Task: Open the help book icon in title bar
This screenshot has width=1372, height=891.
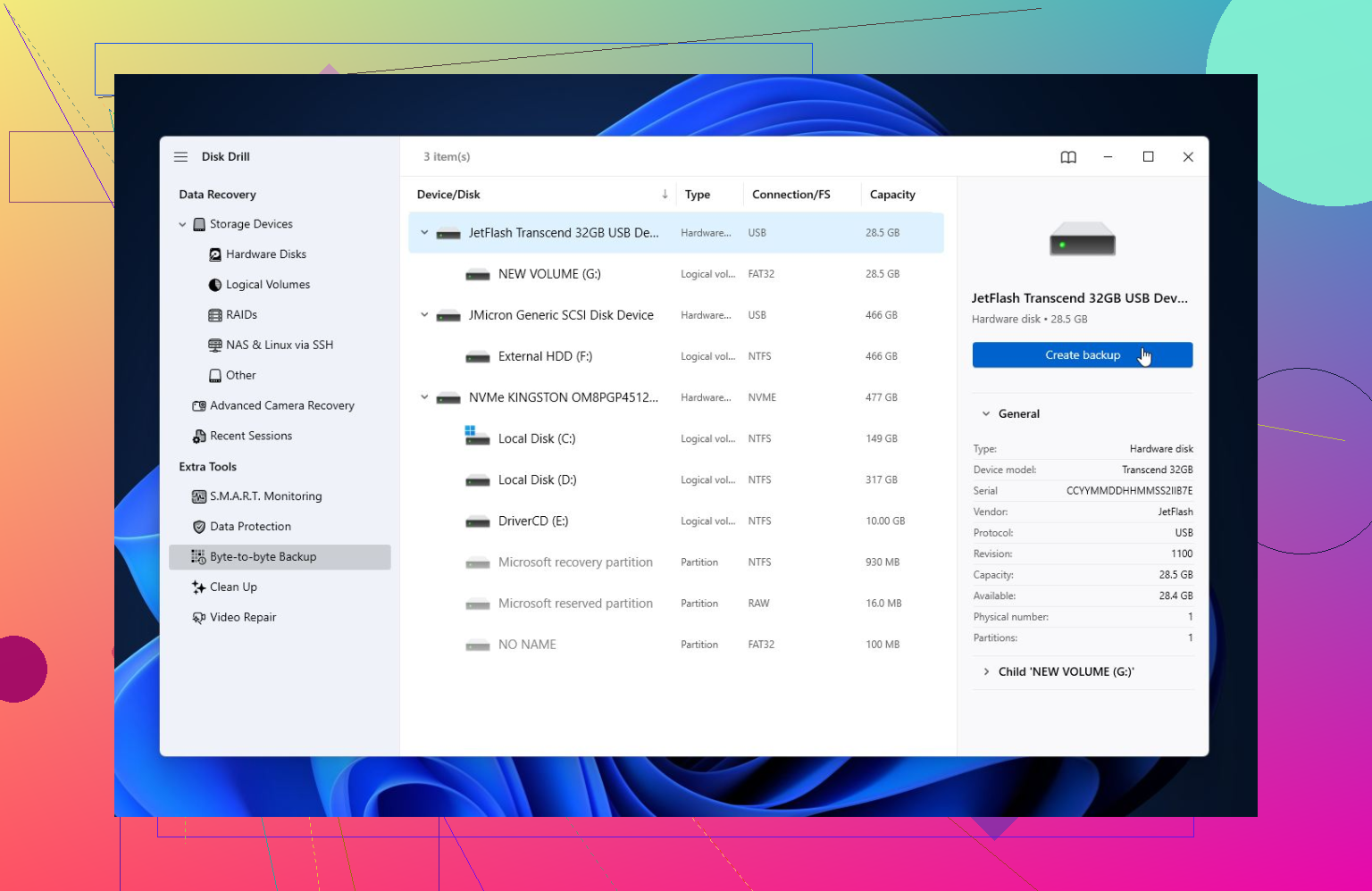Action: coord(1068,157)
